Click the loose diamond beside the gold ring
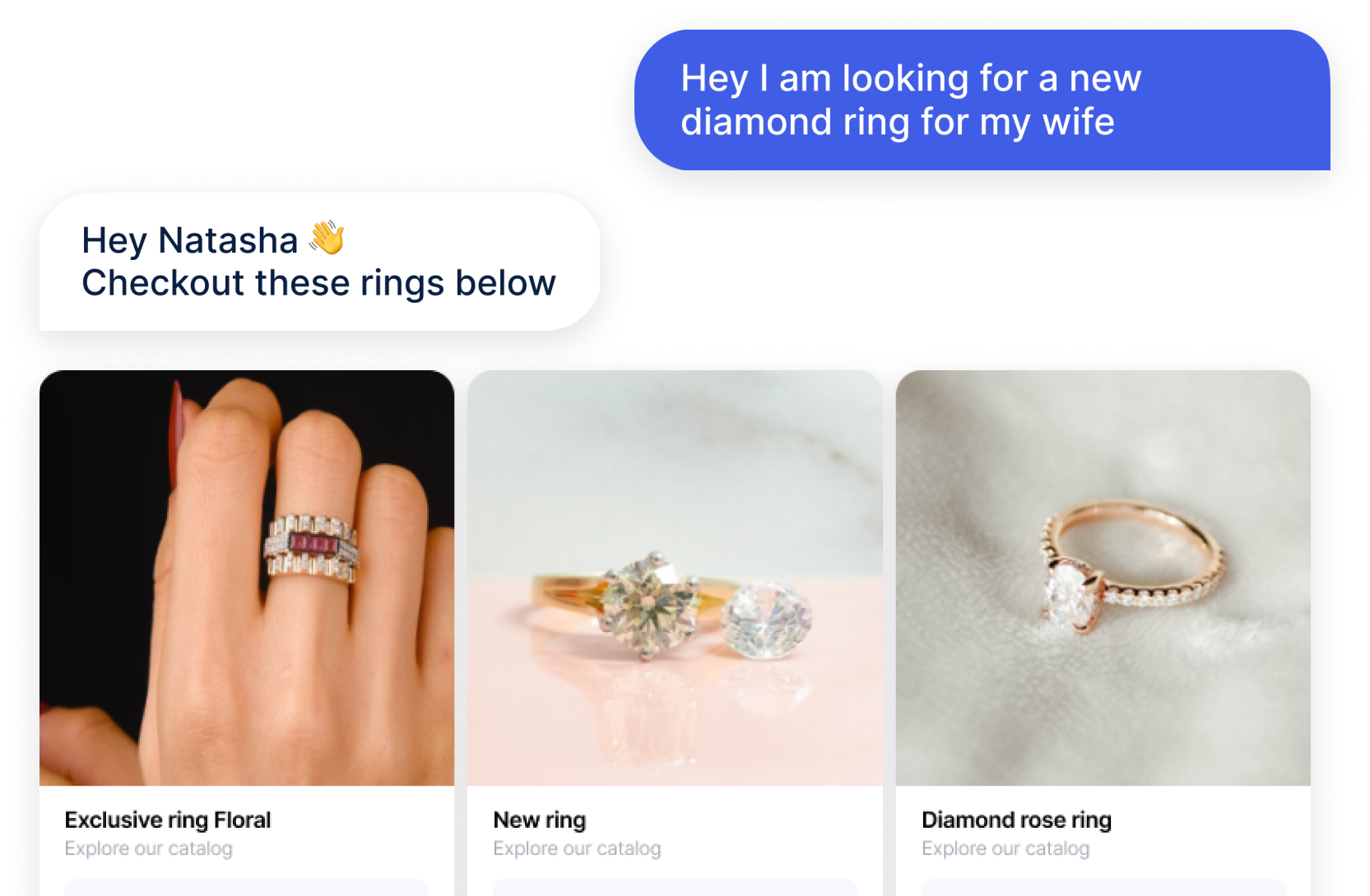The height and width of the screenshot is (896, 1370). pyautogui.click(x=767, y=620)
